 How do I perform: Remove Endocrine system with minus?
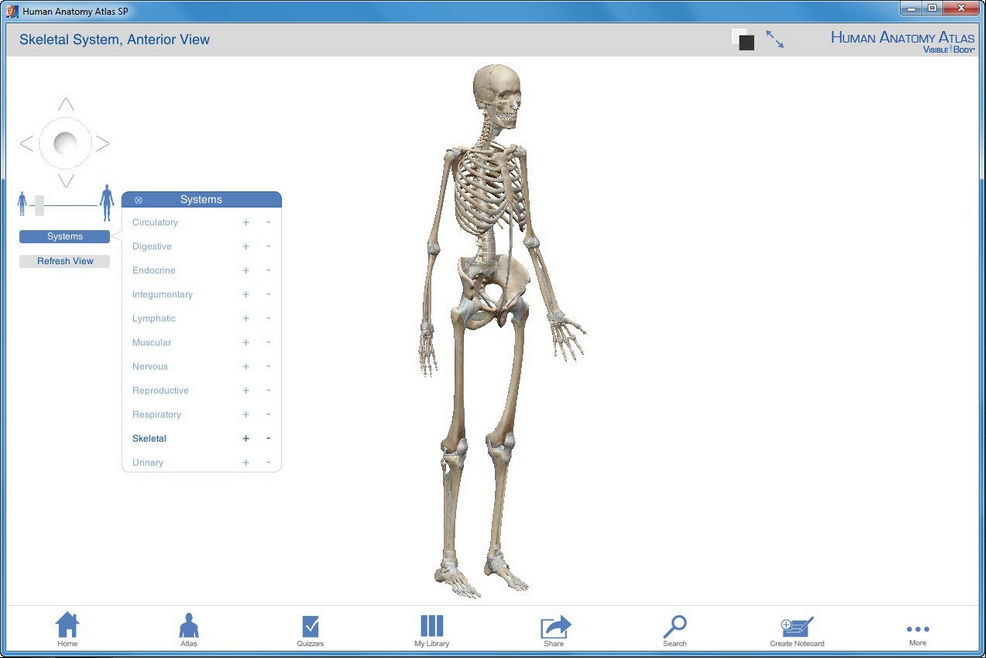(269, 270)
